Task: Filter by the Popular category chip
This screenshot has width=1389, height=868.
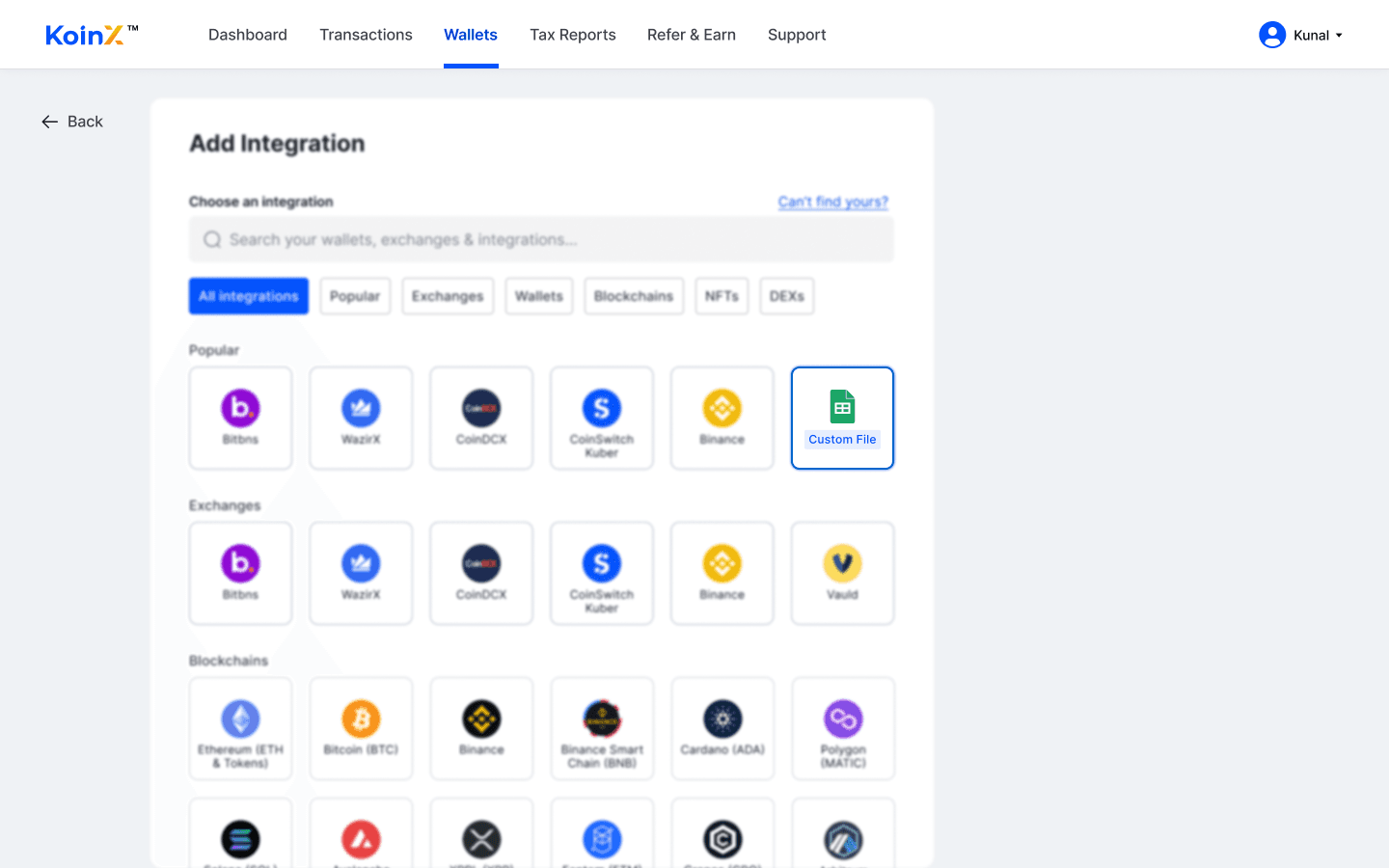Action: point(355,296)
